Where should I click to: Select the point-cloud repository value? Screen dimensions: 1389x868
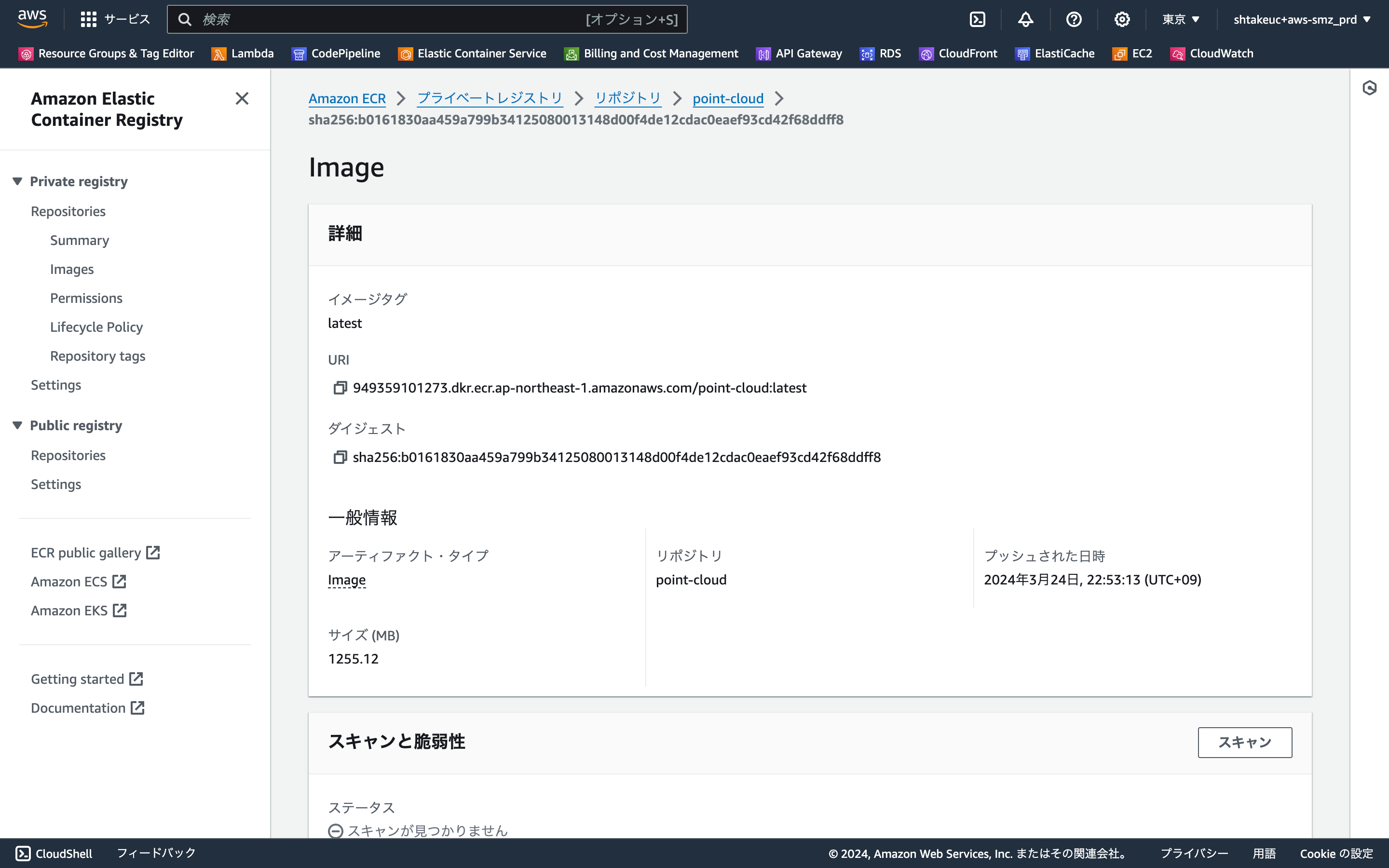[x=691, y=580]
